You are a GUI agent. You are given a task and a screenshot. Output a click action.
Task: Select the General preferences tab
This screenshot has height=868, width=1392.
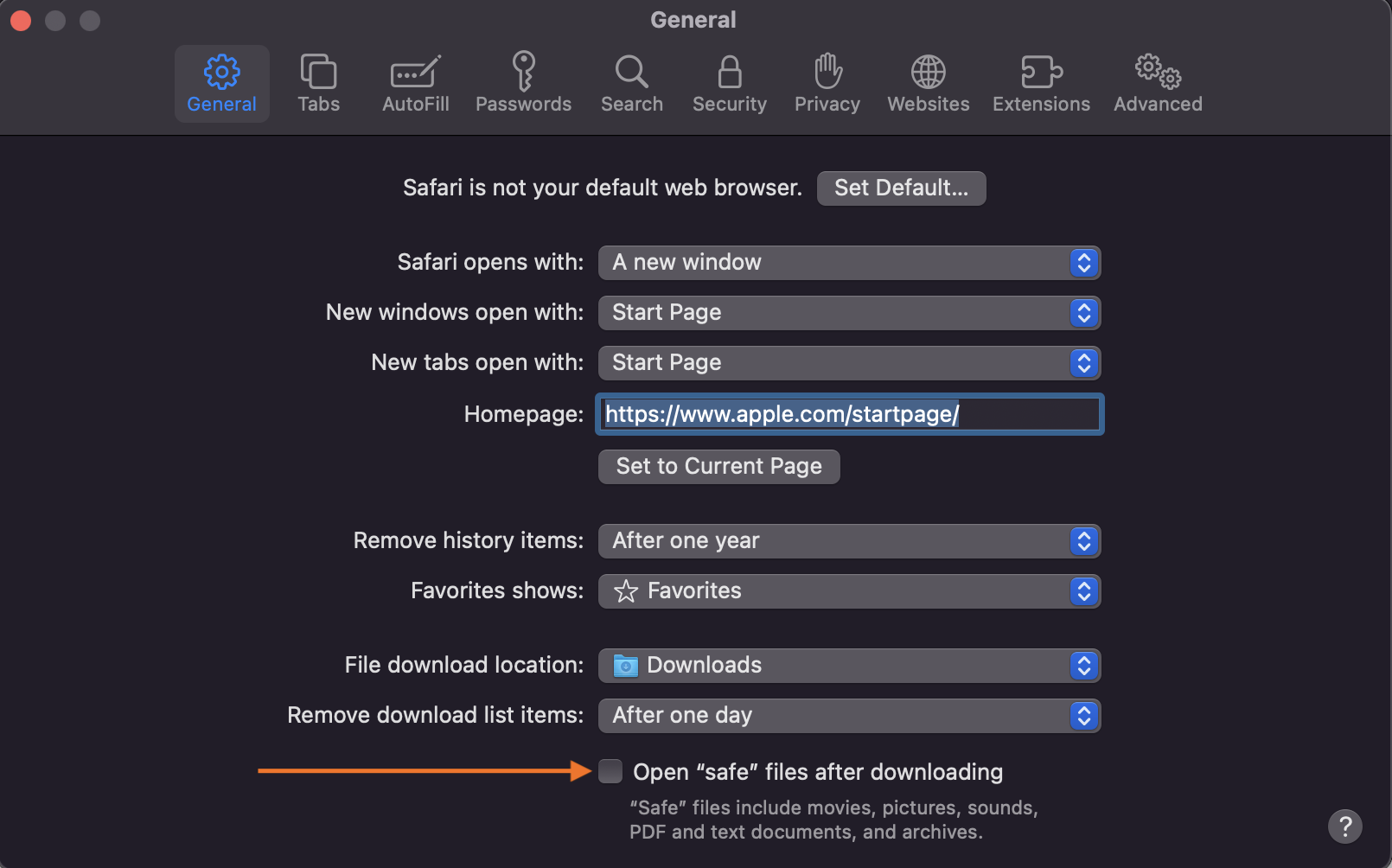(221, 84)
